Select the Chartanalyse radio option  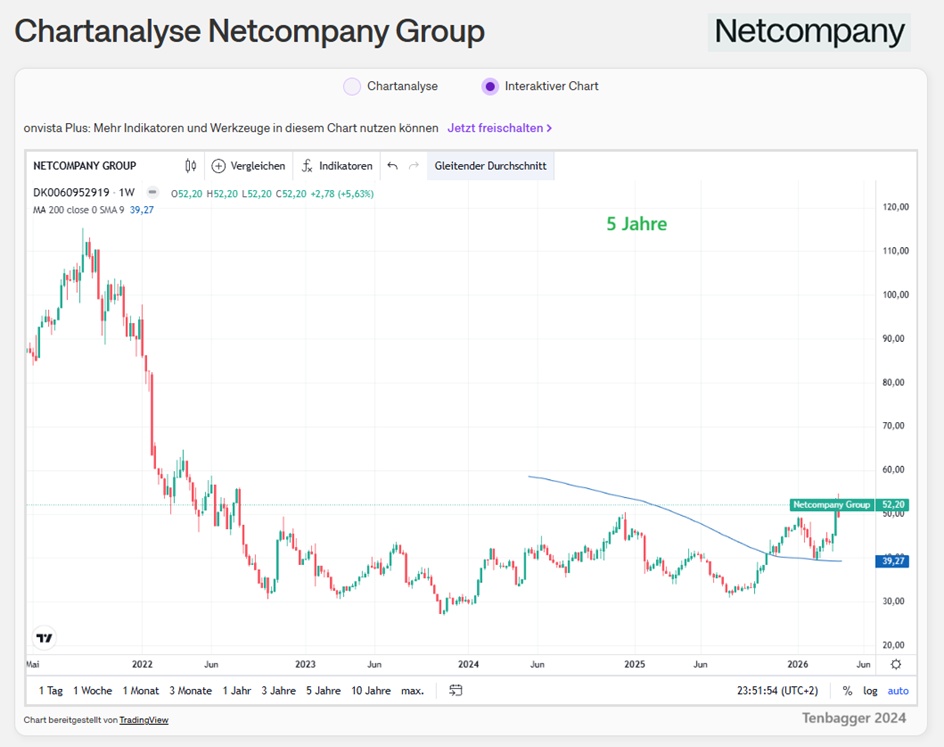pos(352,86)
